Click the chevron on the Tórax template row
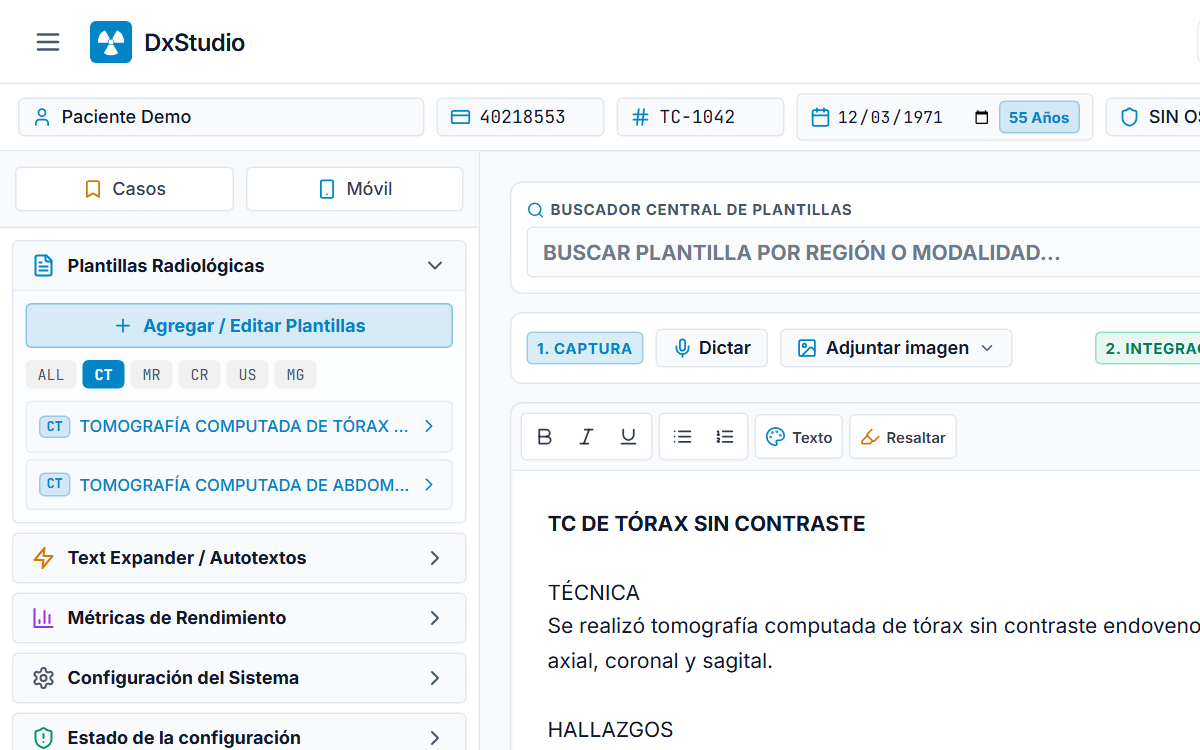The height and width of the screenshot is (750, 1200). coord(429,426)
